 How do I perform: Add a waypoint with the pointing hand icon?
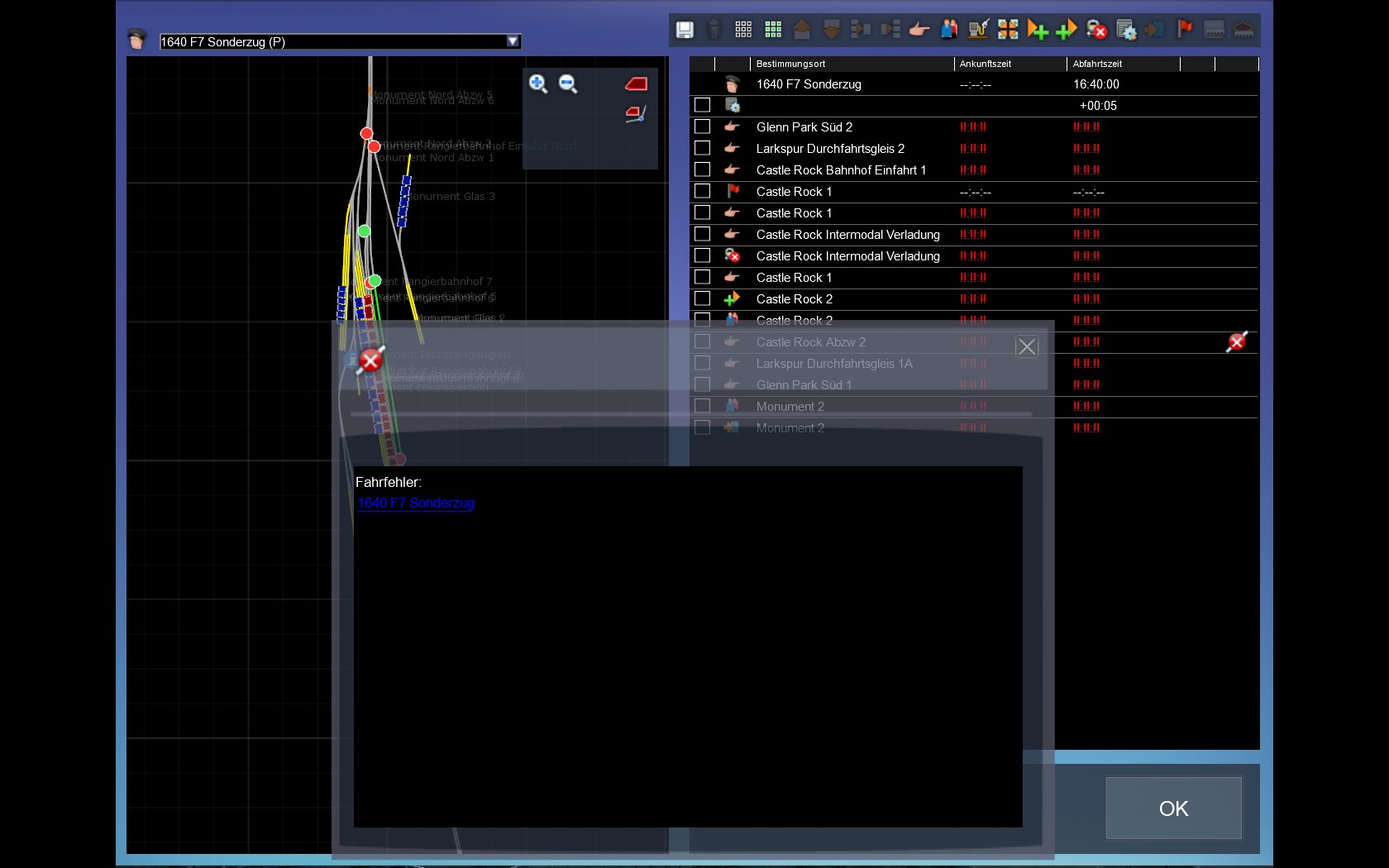919,30
